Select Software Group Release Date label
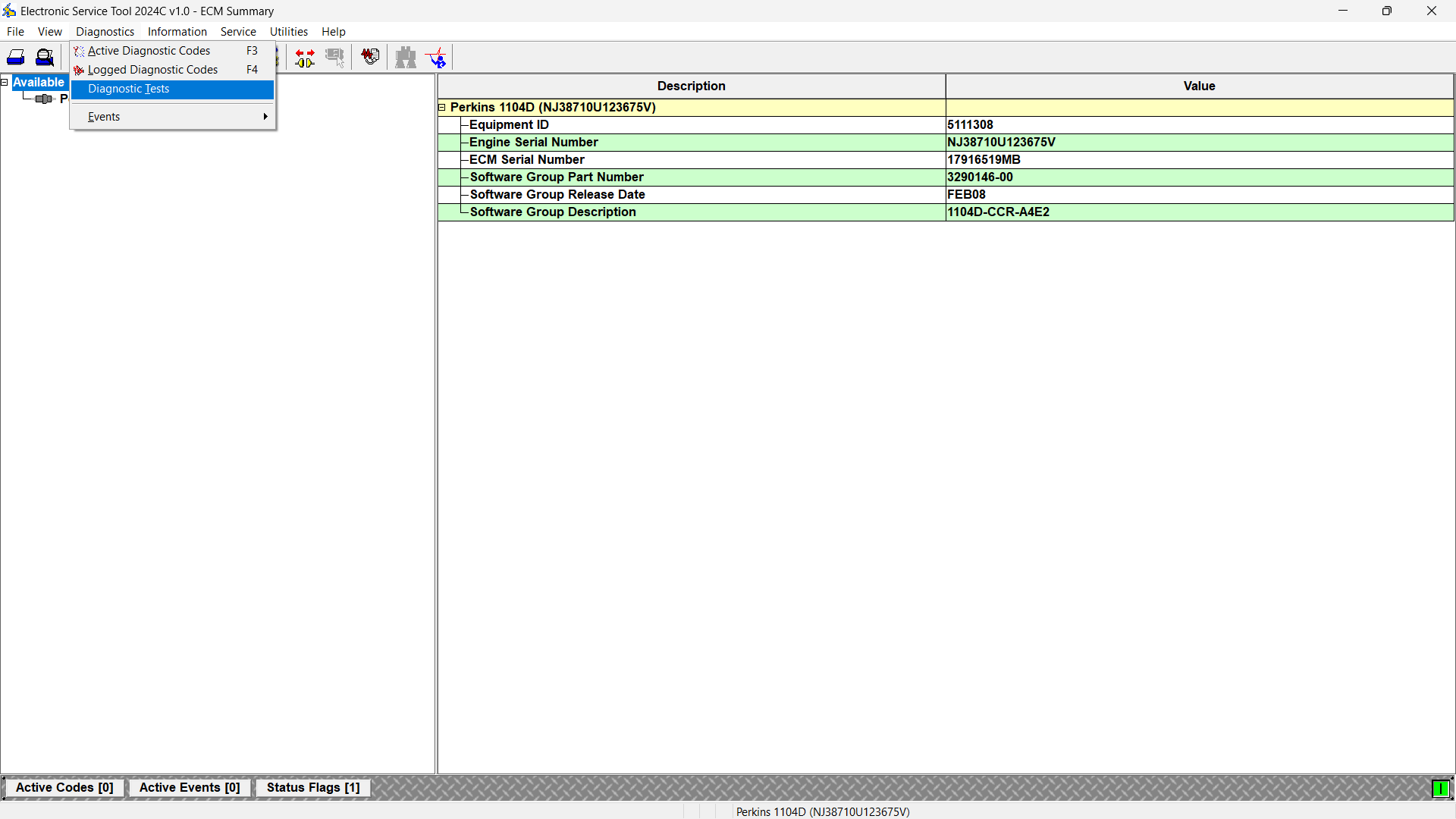Image resolution: width=1456 pixels, height=819 pixels. [x=557, y=195]
